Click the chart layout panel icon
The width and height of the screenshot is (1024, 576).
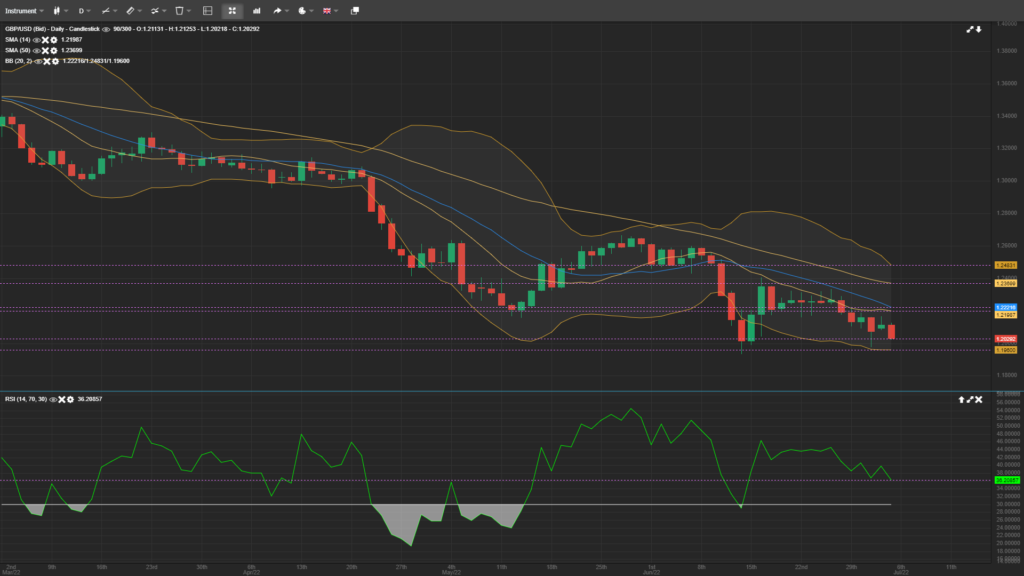pos(207,10)
